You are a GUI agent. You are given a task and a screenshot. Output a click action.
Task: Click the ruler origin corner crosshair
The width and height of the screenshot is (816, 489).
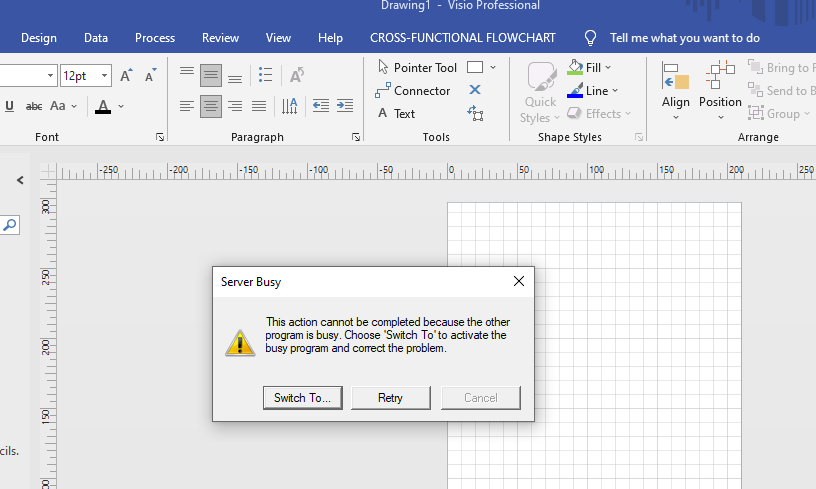[x=48, y=171]
